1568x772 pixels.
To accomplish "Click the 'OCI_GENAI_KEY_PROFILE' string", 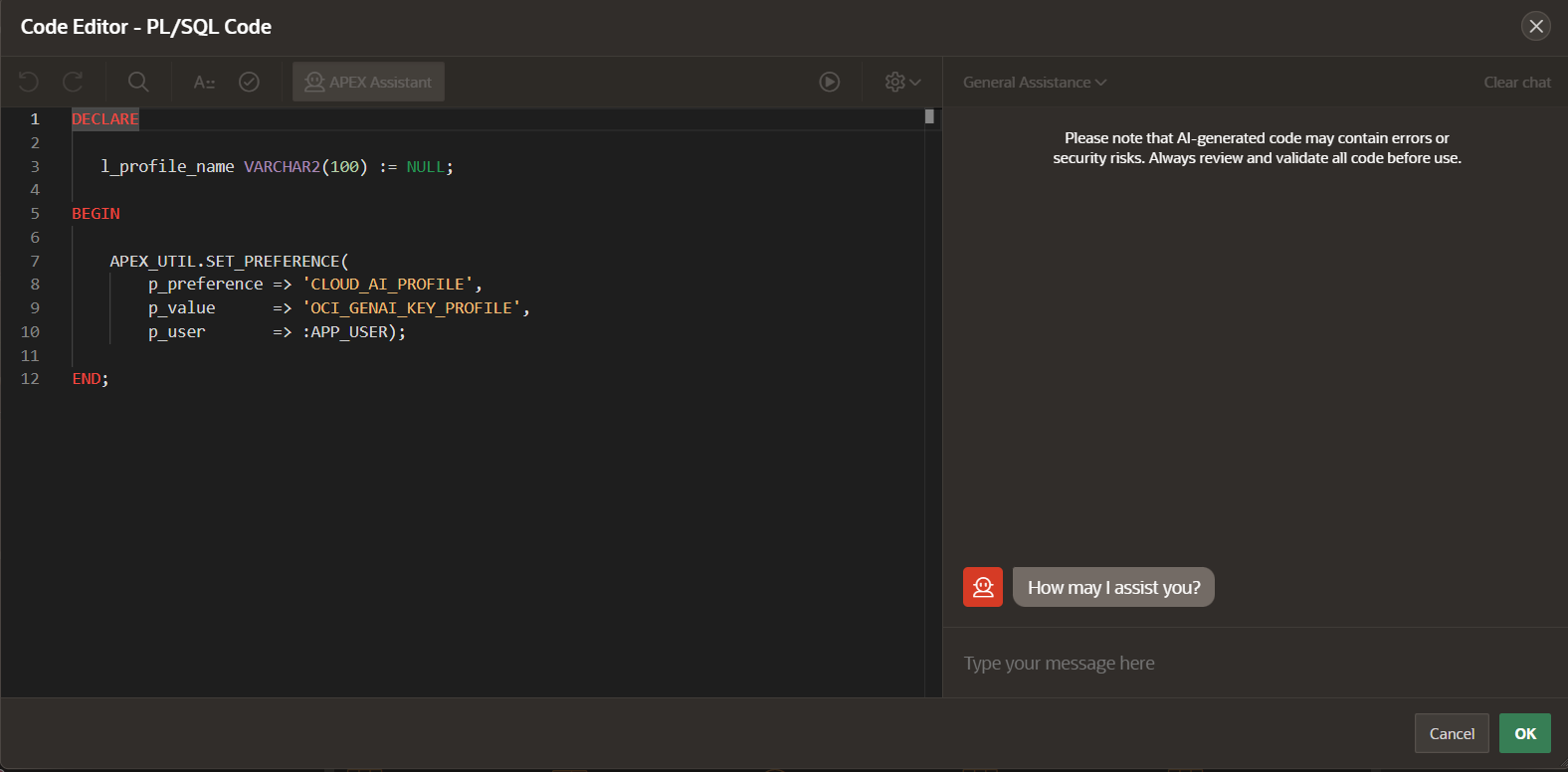I will pos(412,308).
